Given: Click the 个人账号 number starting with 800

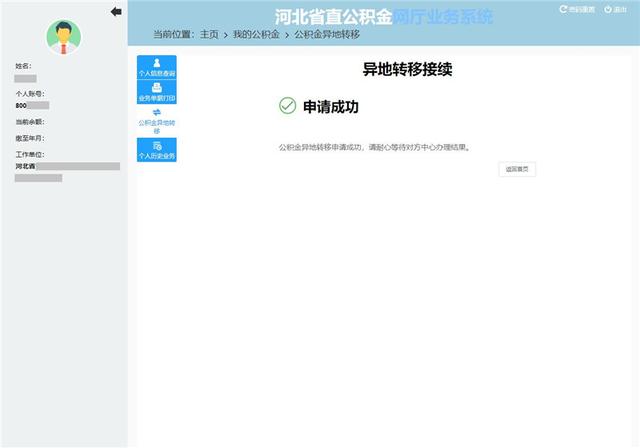Looking at the screenshot, I should 21,105.
